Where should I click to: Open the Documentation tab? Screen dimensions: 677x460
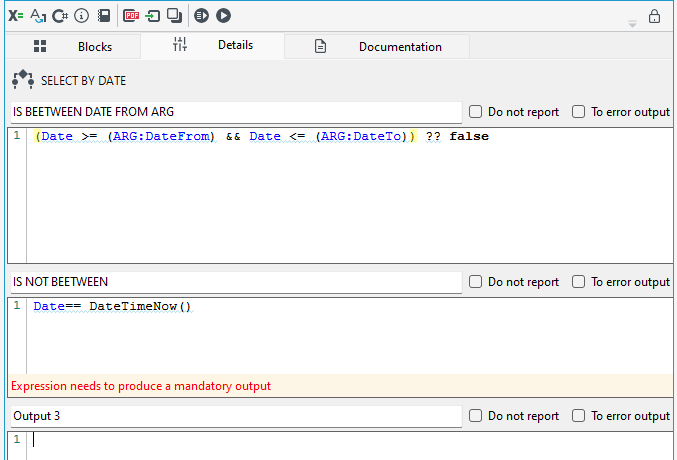(377, 47)
